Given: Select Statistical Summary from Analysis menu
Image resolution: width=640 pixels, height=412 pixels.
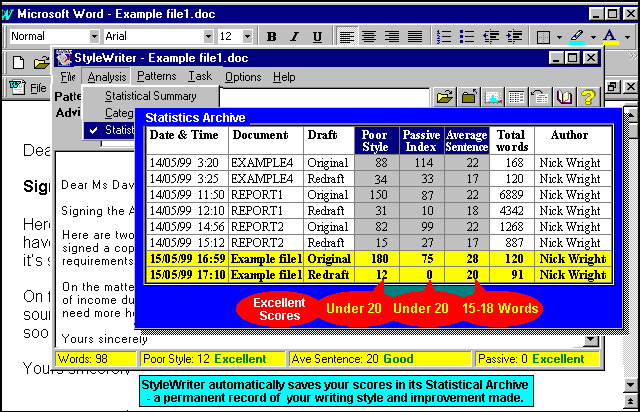Looking at the screenshot, I should pyautogui.click(x=151, y=96).
